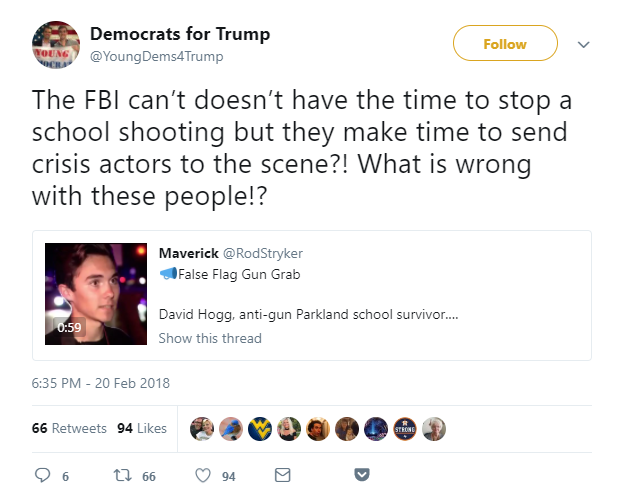
Task: Click the WV logo liker avatar
Action: (x=259, y=428)
